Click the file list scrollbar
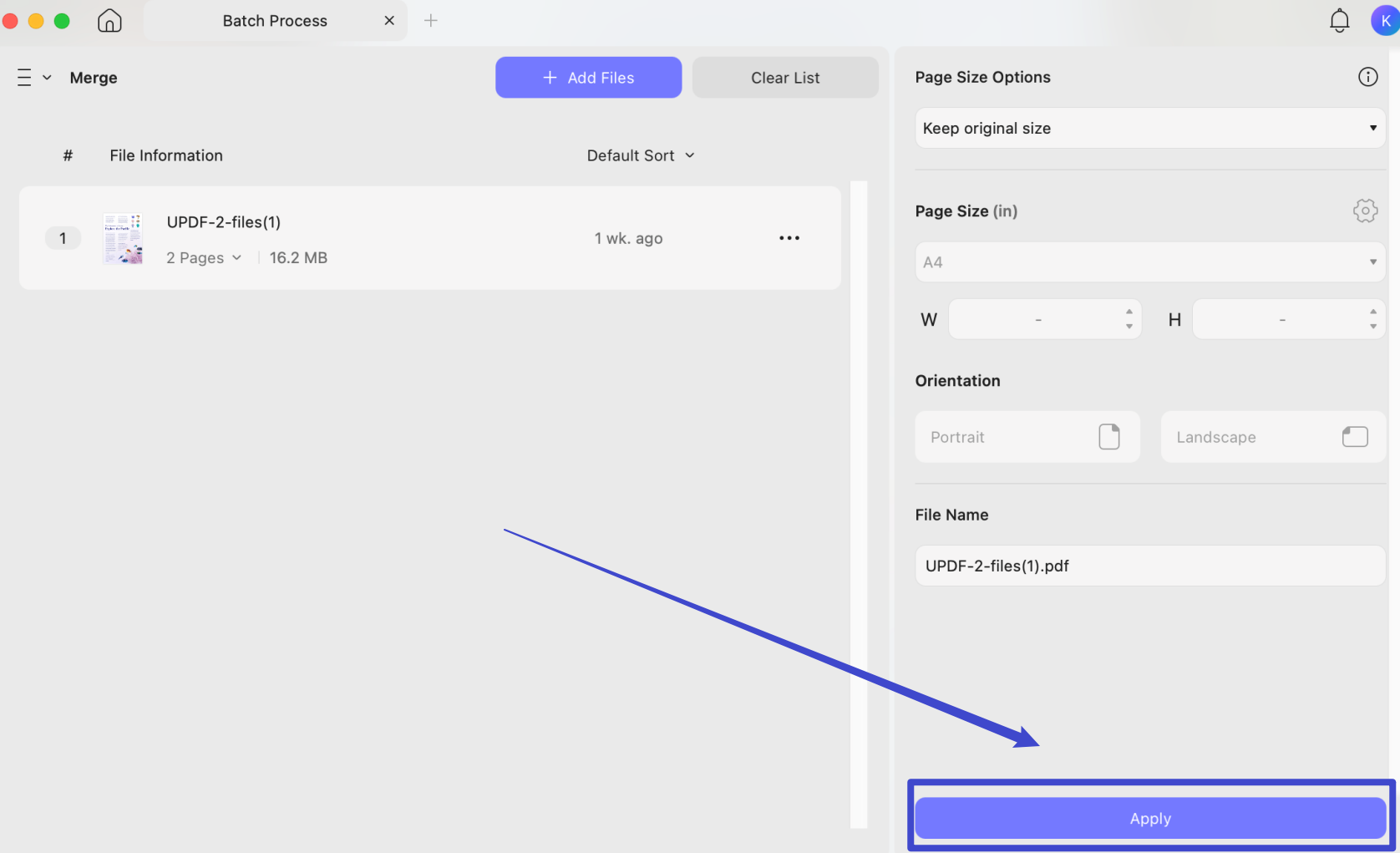Screen dimensions: 1400x853 [x=859, y=504]
